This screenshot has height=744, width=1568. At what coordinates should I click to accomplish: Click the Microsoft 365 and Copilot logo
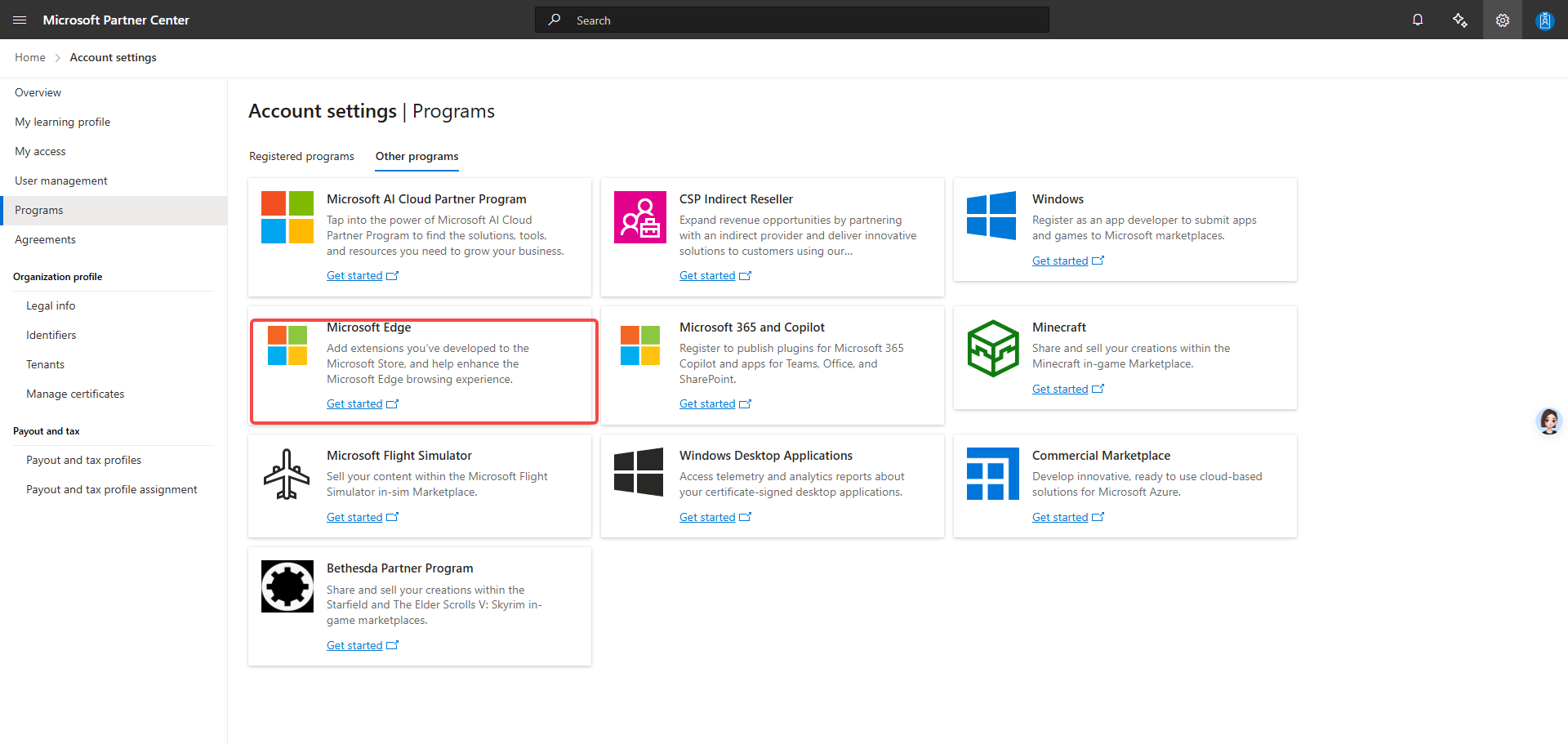[x=640, y=345]
